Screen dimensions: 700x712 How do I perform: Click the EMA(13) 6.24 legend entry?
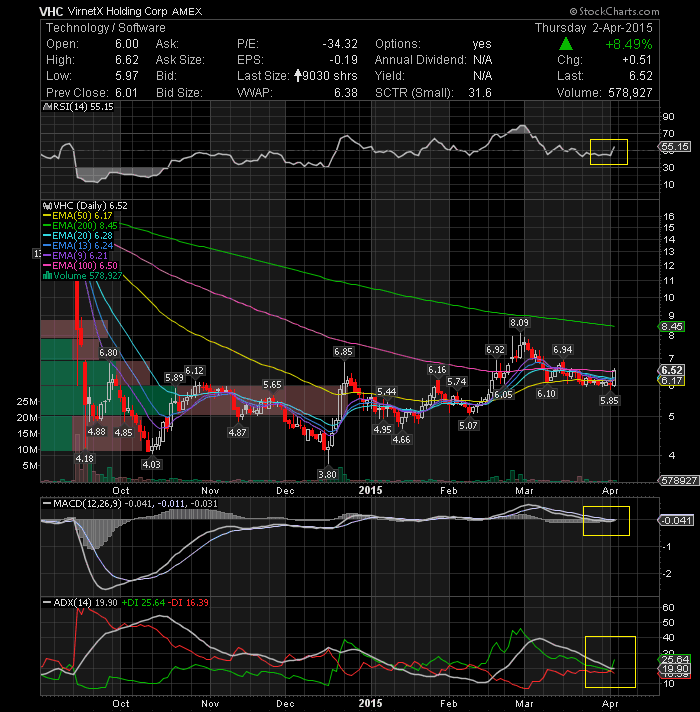78,246
